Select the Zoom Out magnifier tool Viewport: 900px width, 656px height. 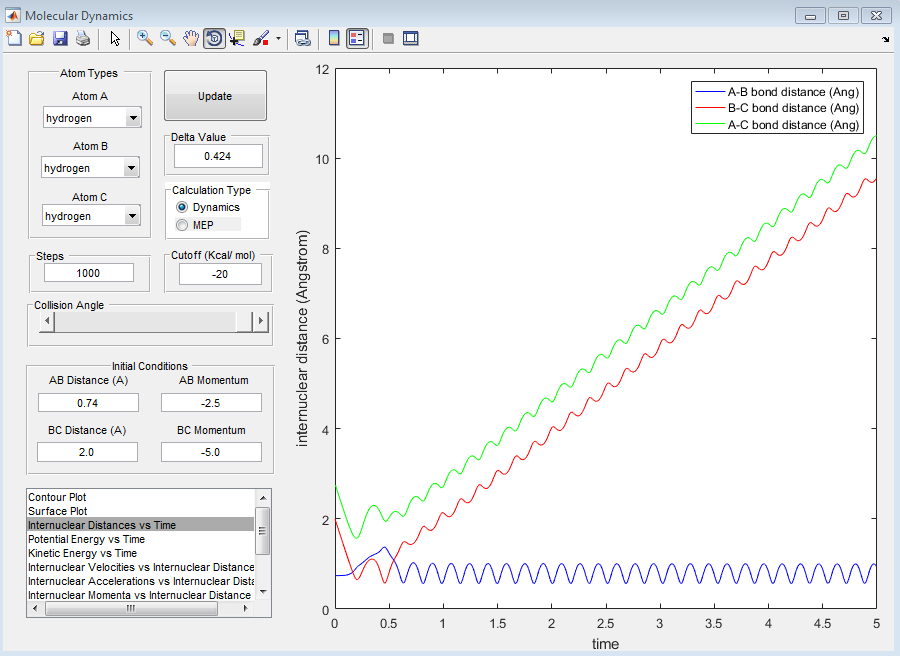tap(168, 39)
